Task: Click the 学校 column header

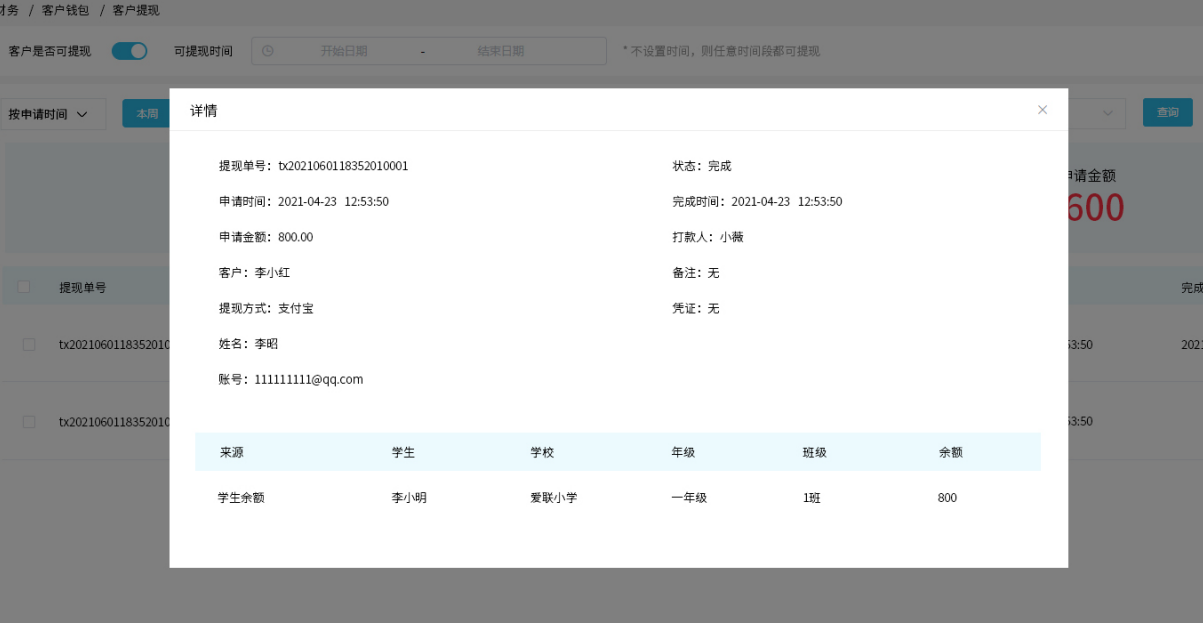Action: click(543, 453)
